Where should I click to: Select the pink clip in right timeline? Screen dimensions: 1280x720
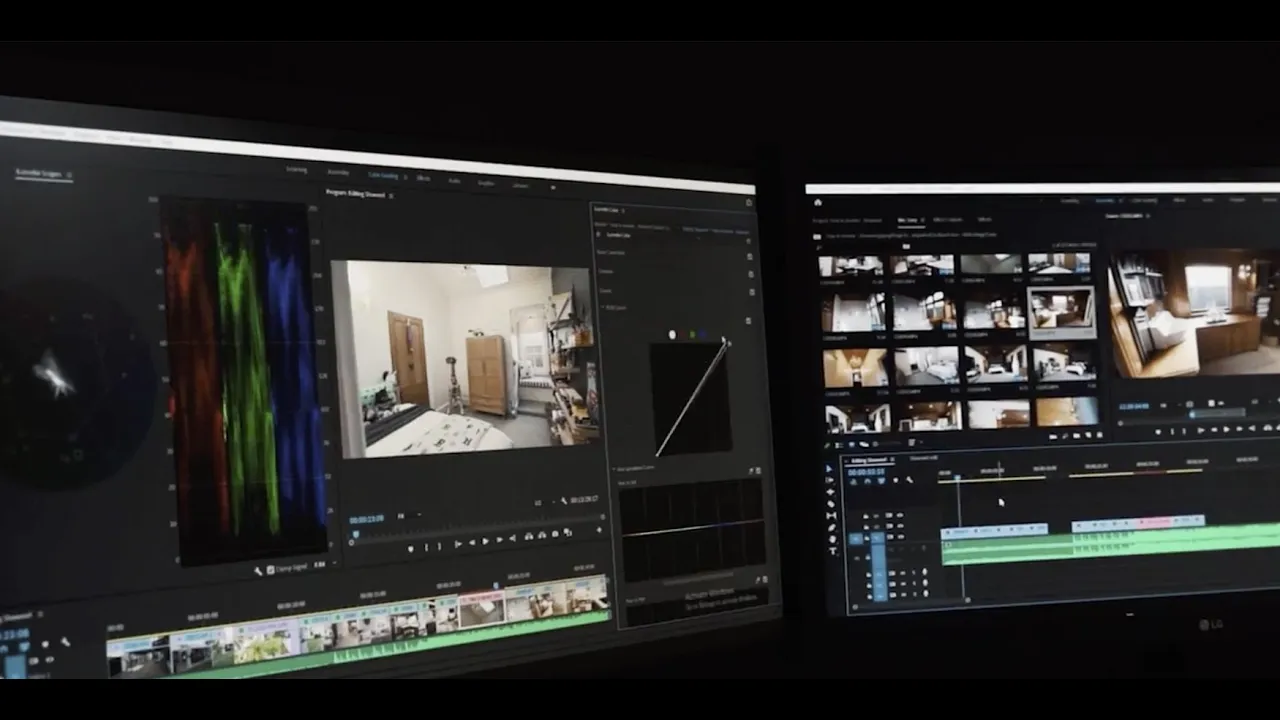click(1154, 521)
